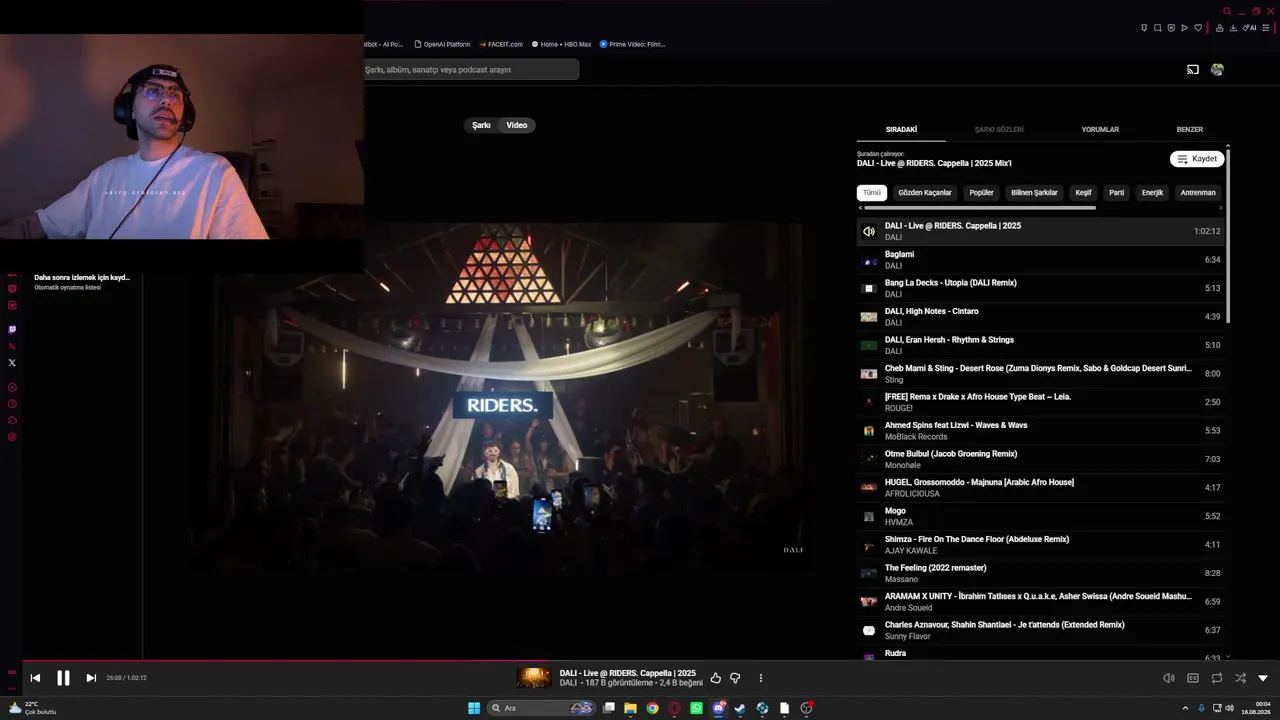Click the now-playing speaker icon in queue

[x=869, y=231]
